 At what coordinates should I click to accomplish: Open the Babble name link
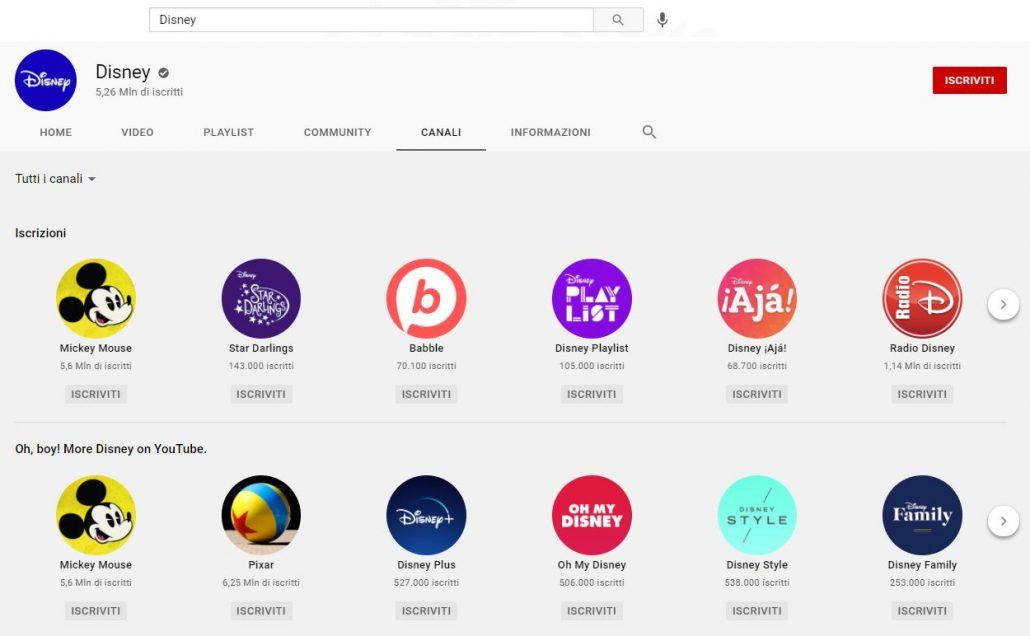point(426,348)
